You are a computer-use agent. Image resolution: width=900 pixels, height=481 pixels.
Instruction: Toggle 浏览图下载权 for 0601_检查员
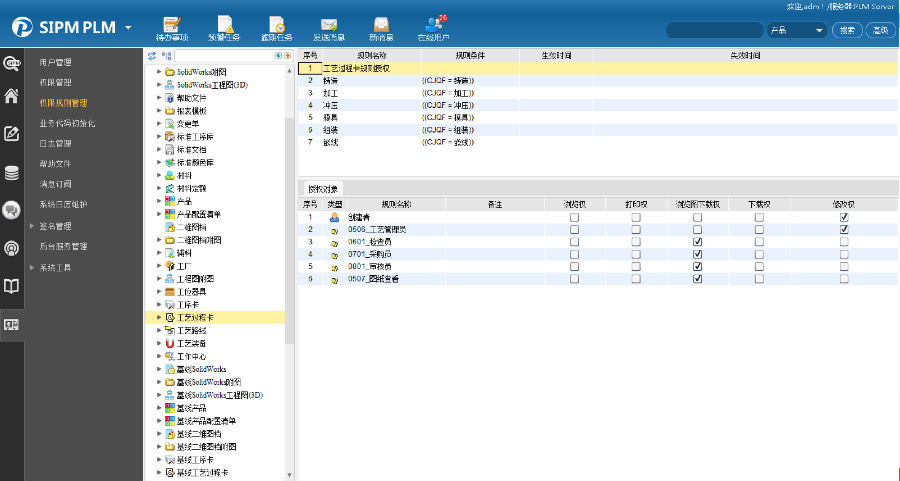697,242
